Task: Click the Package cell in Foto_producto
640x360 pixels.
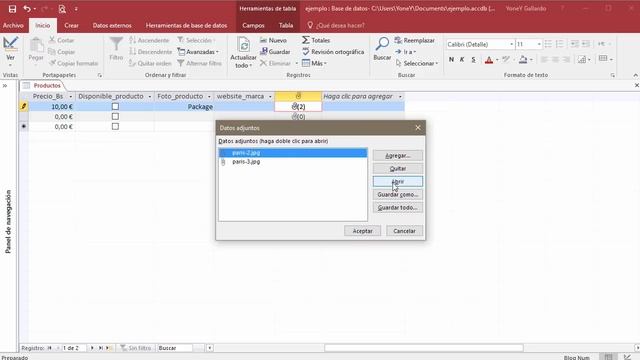Action: tap(184, 107)
